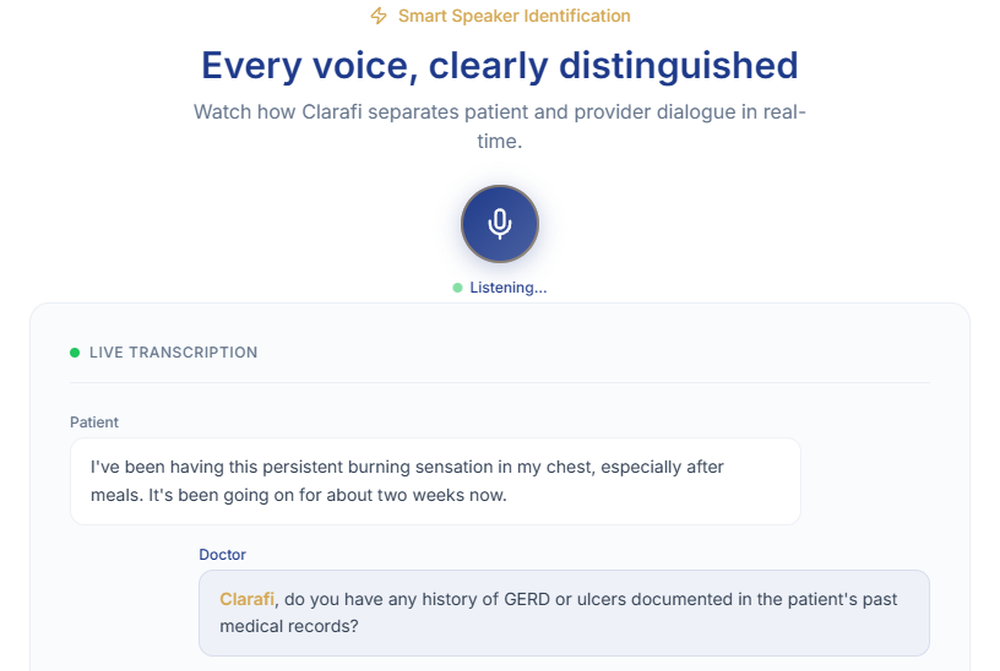Viewport: 1000px width, 671px height.
Task: Click the pulsing recording indicator below the mic
Action: pos(457,287)
